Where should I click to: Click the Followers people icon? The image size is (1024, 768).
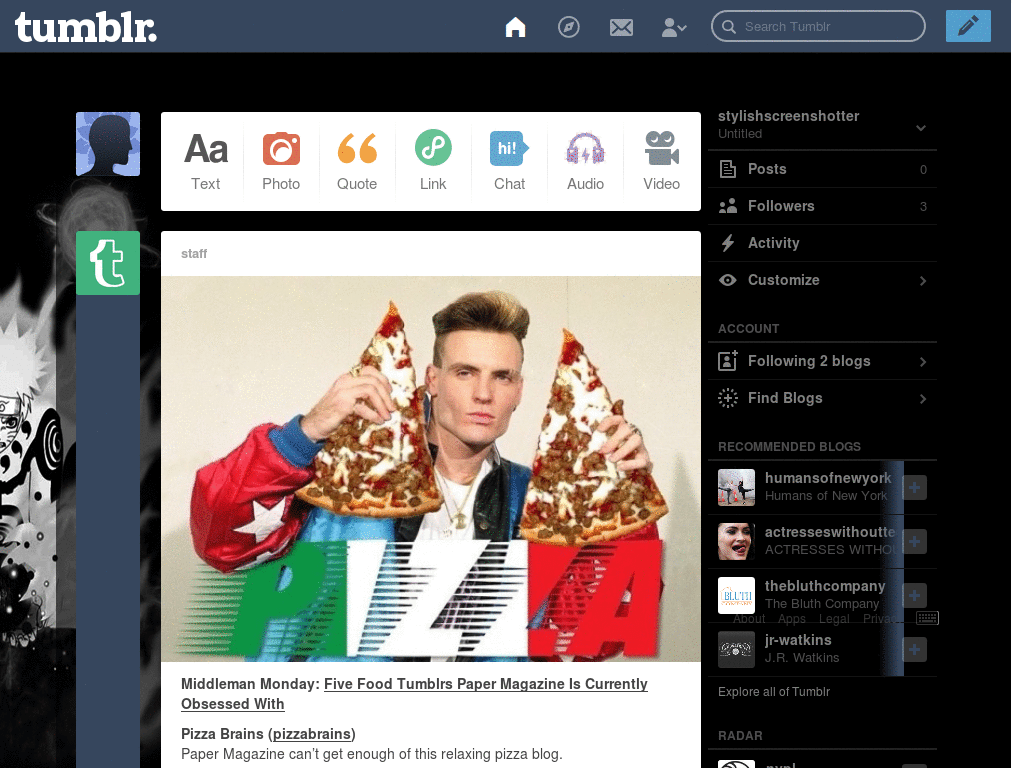pos(728,206)
